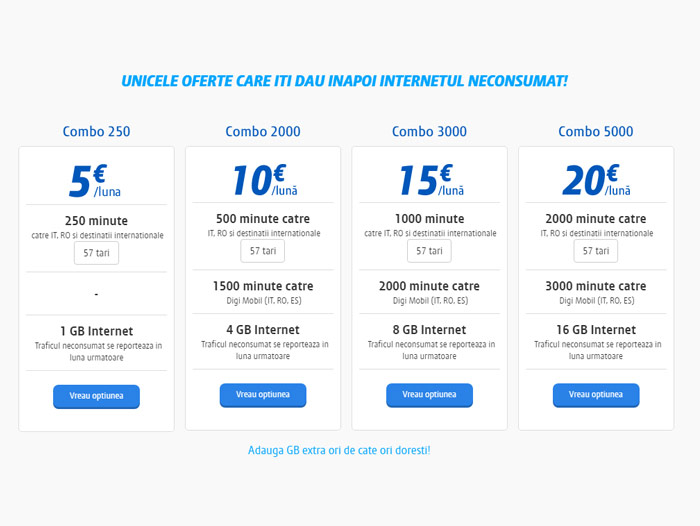The width and height of the screenshot is (700, 526).
Task: Open the 57 tari box in Combo 2000
Action: (263, 251)
